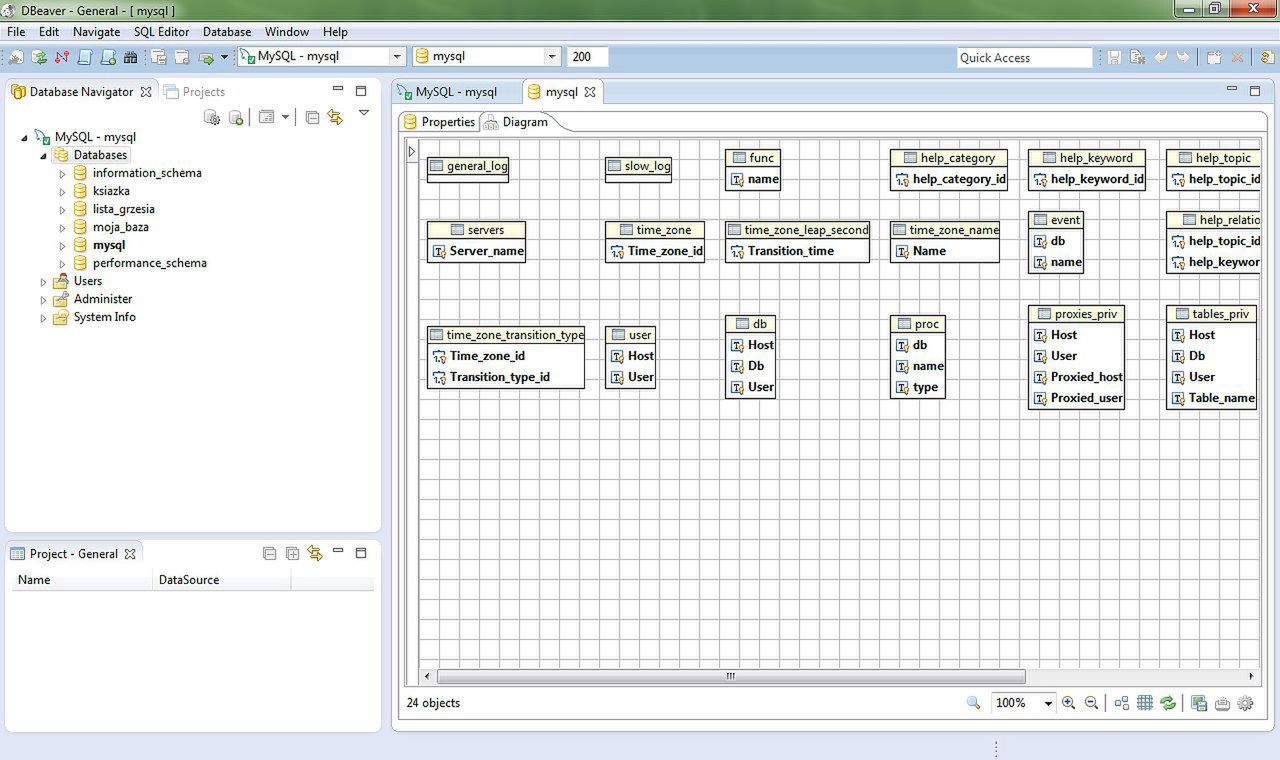Viewport: 1280px width, 760px height.
Task: Open the active database mysql dropdown
Action: click(x=551, y=57)
